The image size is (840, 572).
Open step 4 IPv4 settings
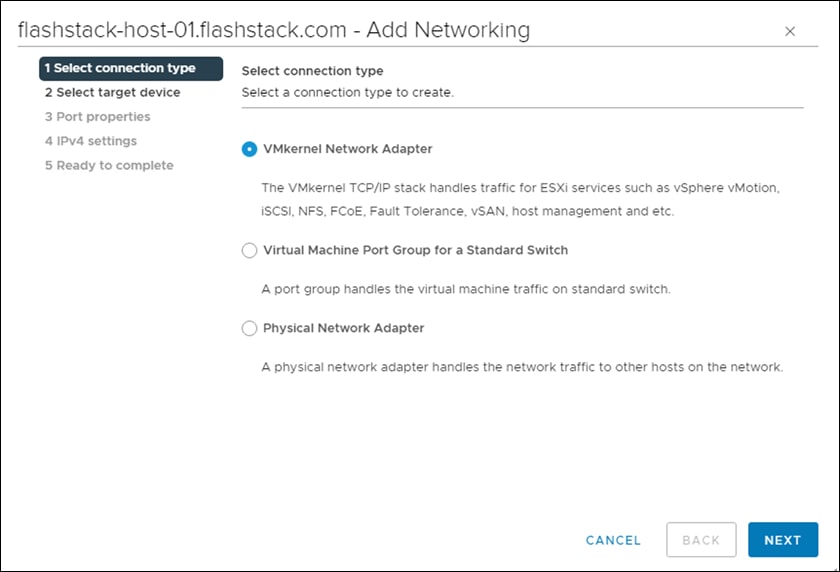click(x=91, y=141)
